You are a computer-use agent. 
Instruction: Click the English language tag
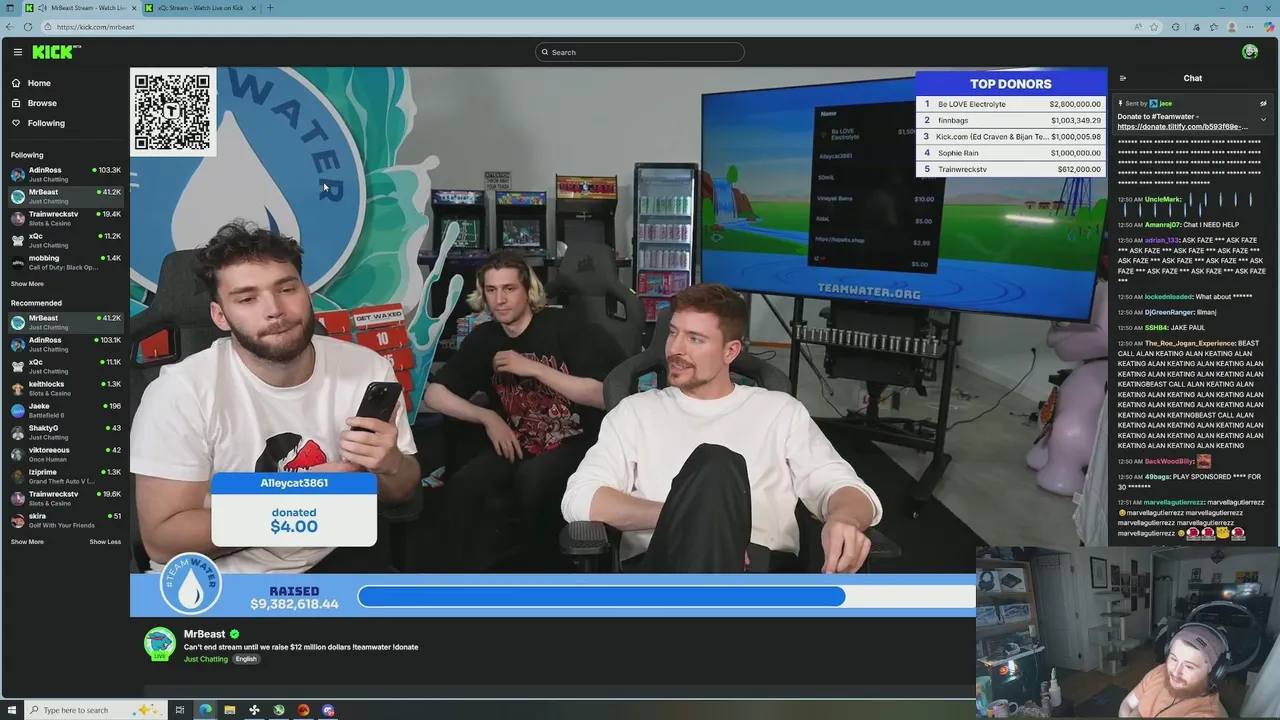click(x=246, y=659)
